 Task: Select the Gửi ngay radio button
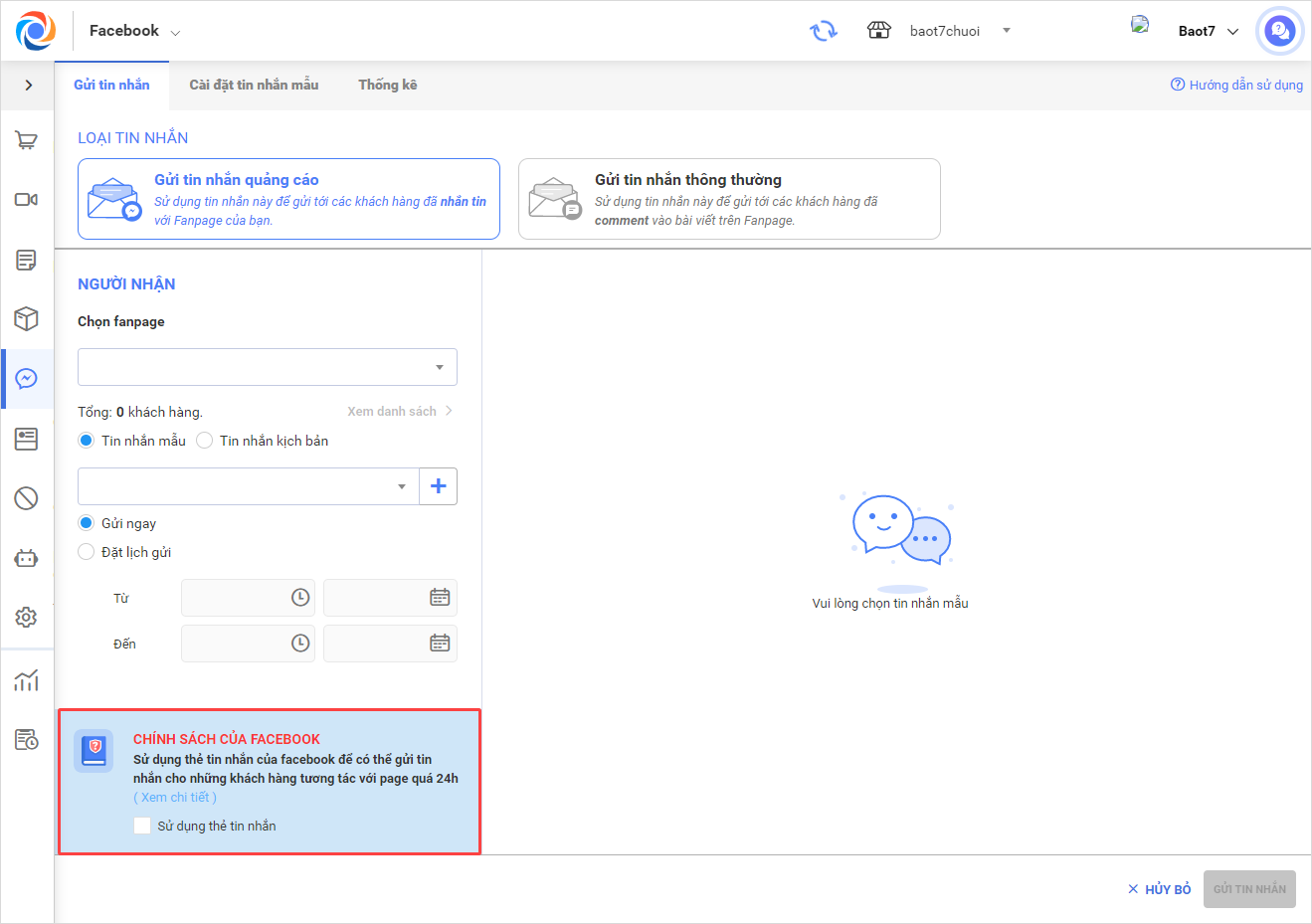(x=87, y=523)
